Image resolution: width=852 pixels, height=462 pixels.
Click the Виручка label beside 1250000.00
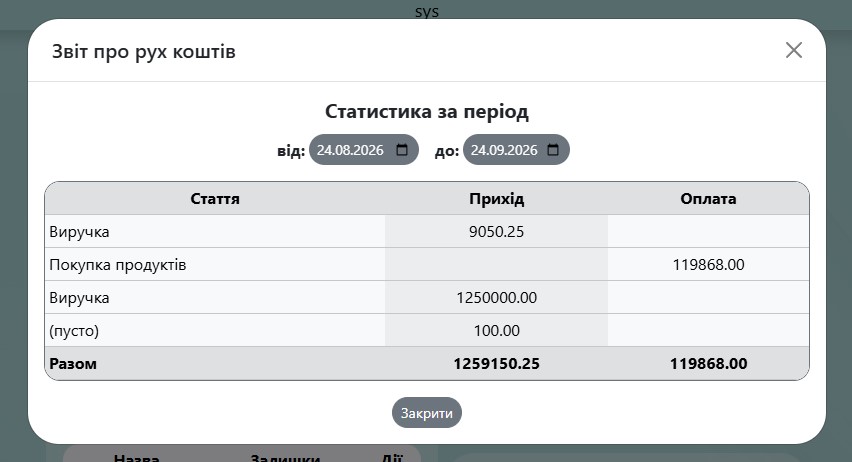79,298
